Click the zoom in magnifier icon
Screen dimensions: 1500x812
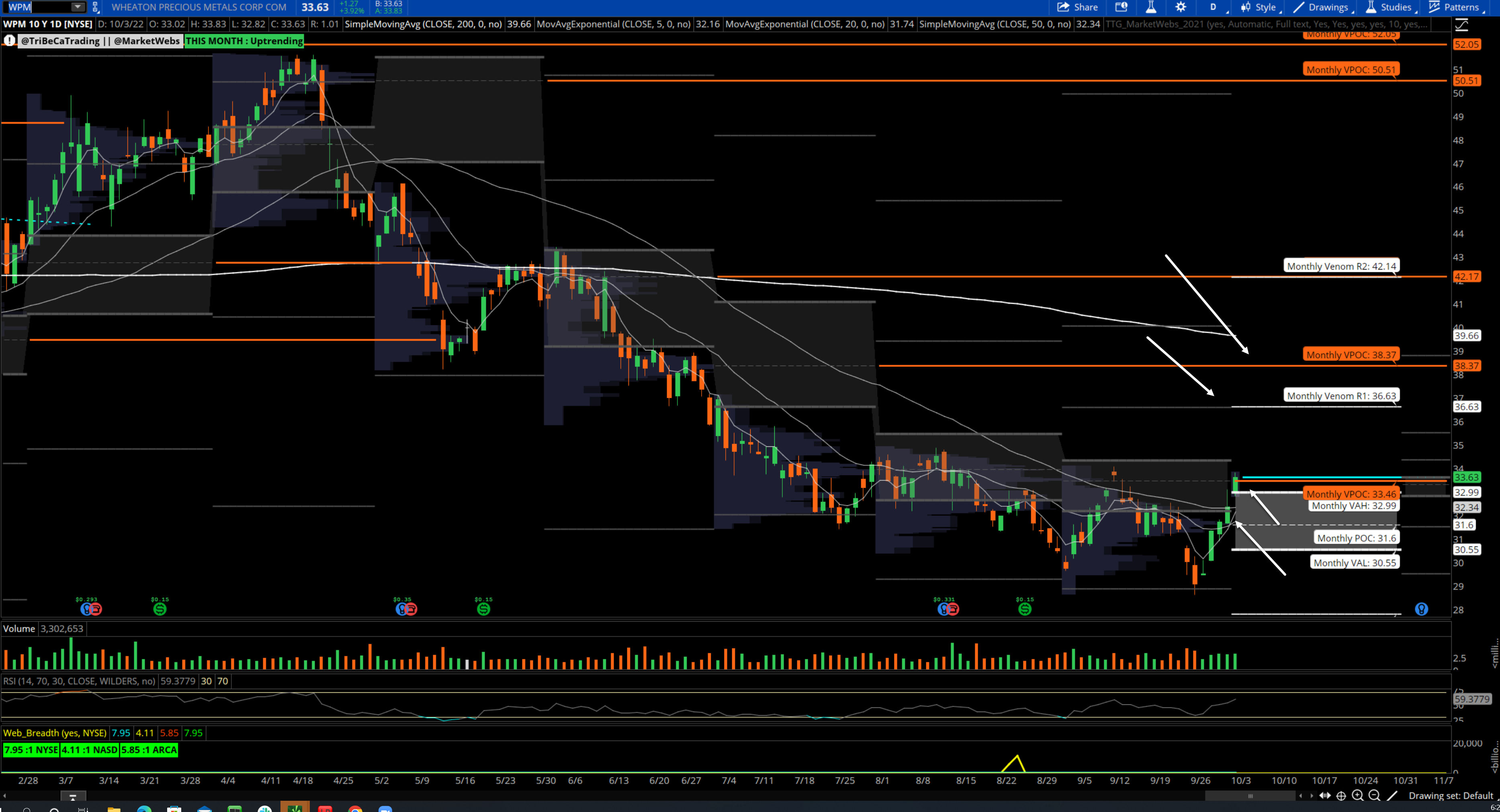pos(1358,796)
